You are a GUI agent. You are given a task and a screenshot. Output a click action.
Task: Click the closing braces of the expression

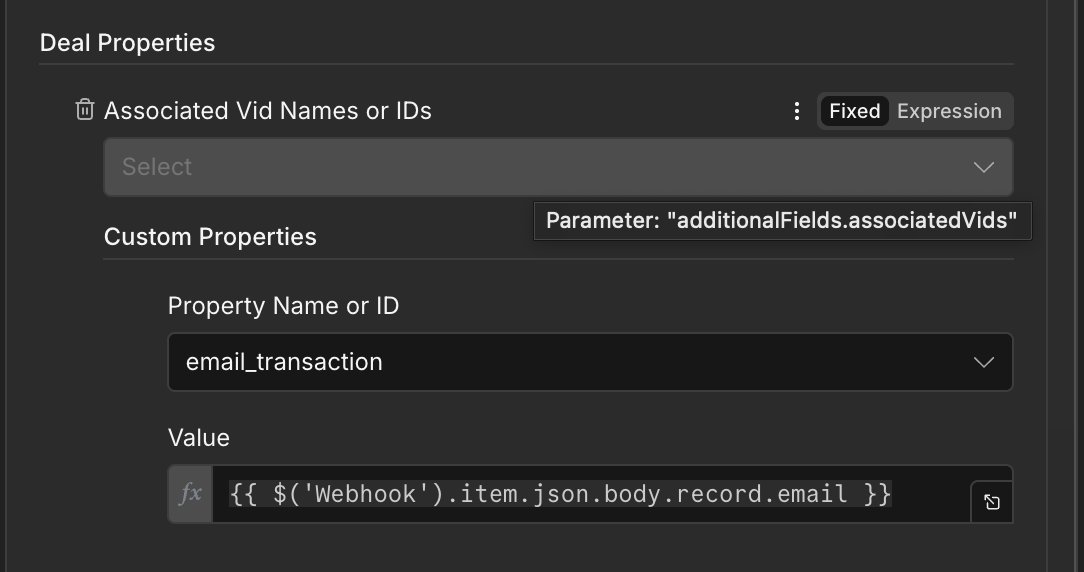pos(878,494)
